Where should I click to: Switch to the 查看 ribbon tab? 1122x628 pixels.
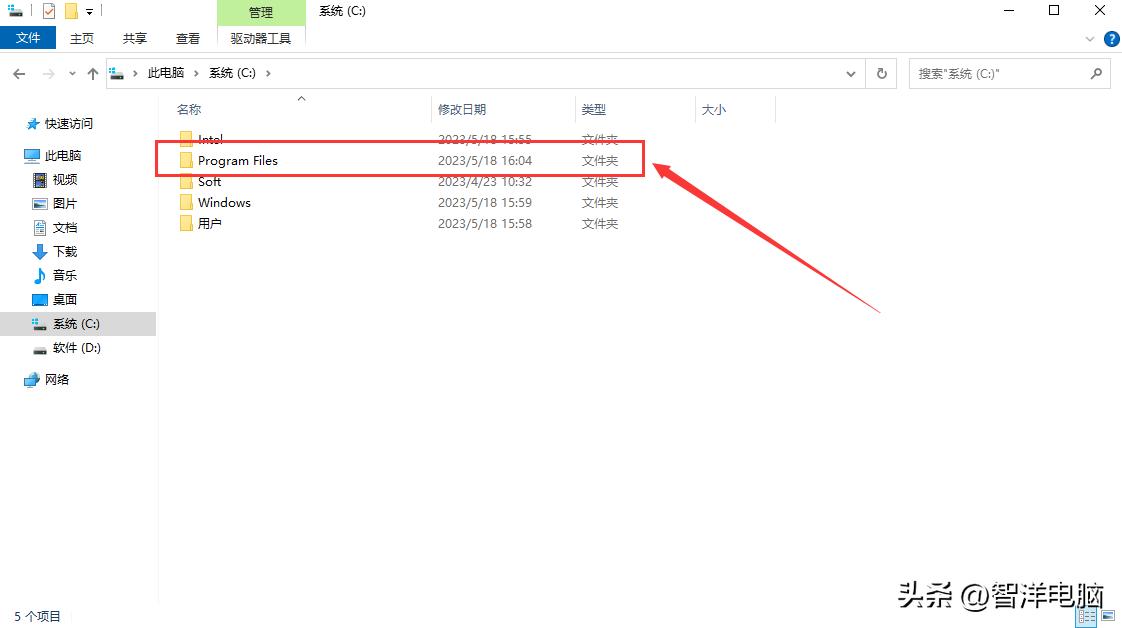coord(188,38)
